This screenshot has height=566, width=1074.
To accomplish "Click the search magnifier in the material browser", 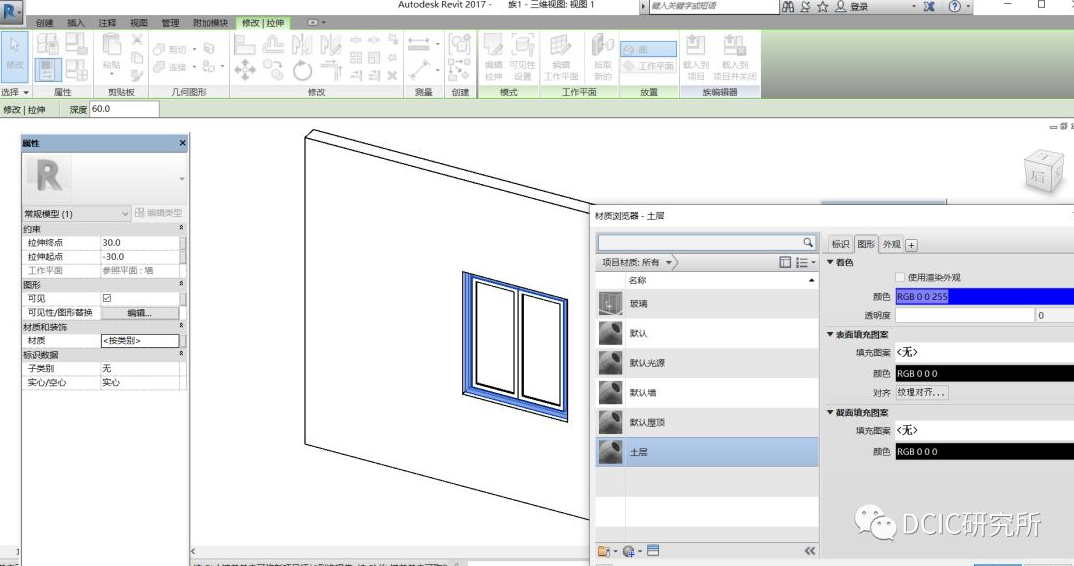I will tap(808, 243).
